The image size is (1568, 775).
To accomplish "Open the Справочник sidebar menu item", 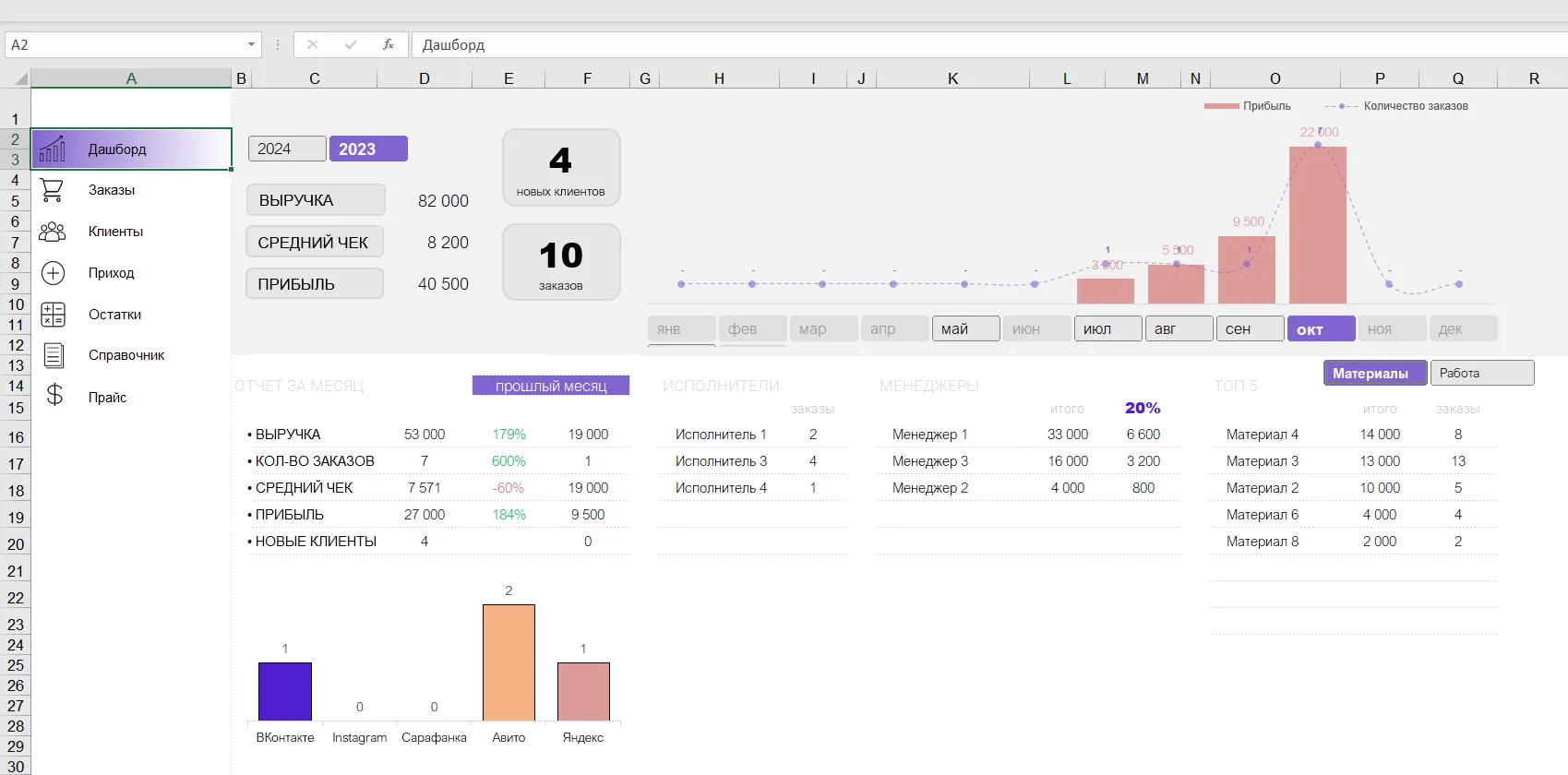I will (x=126, y=355).
